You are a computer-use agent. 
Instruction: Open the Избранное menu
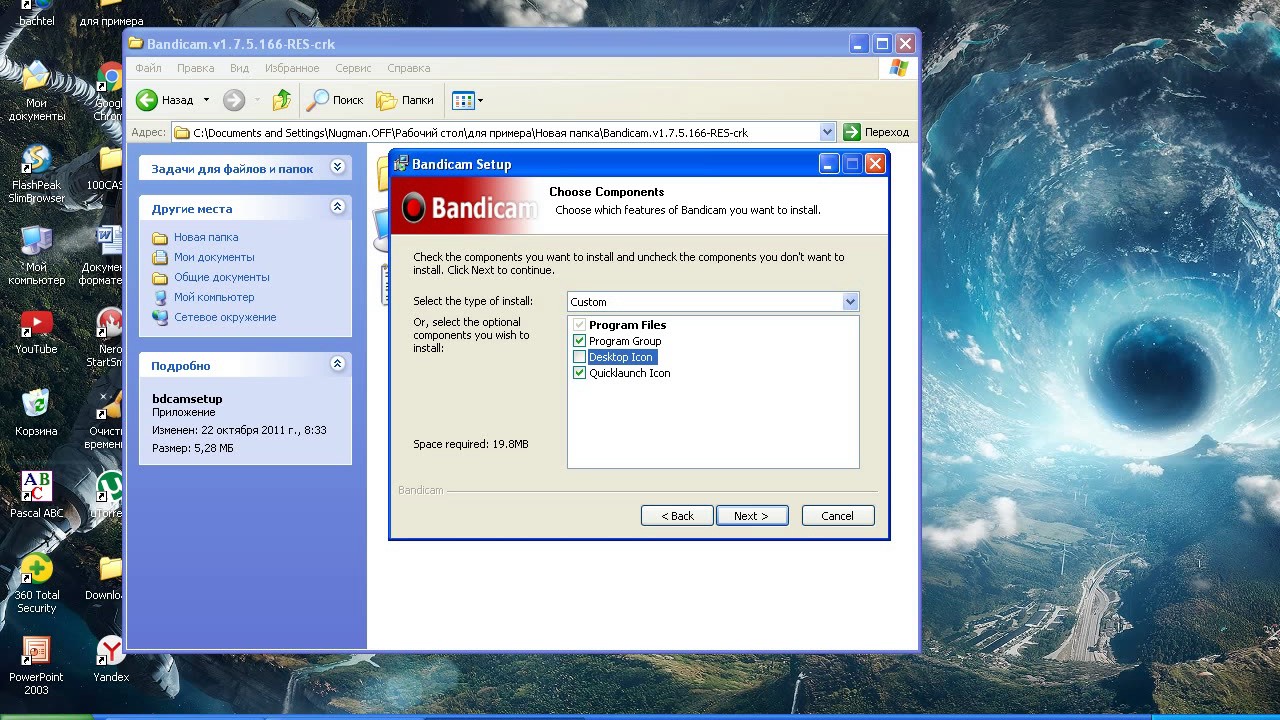tap(292, 68)
